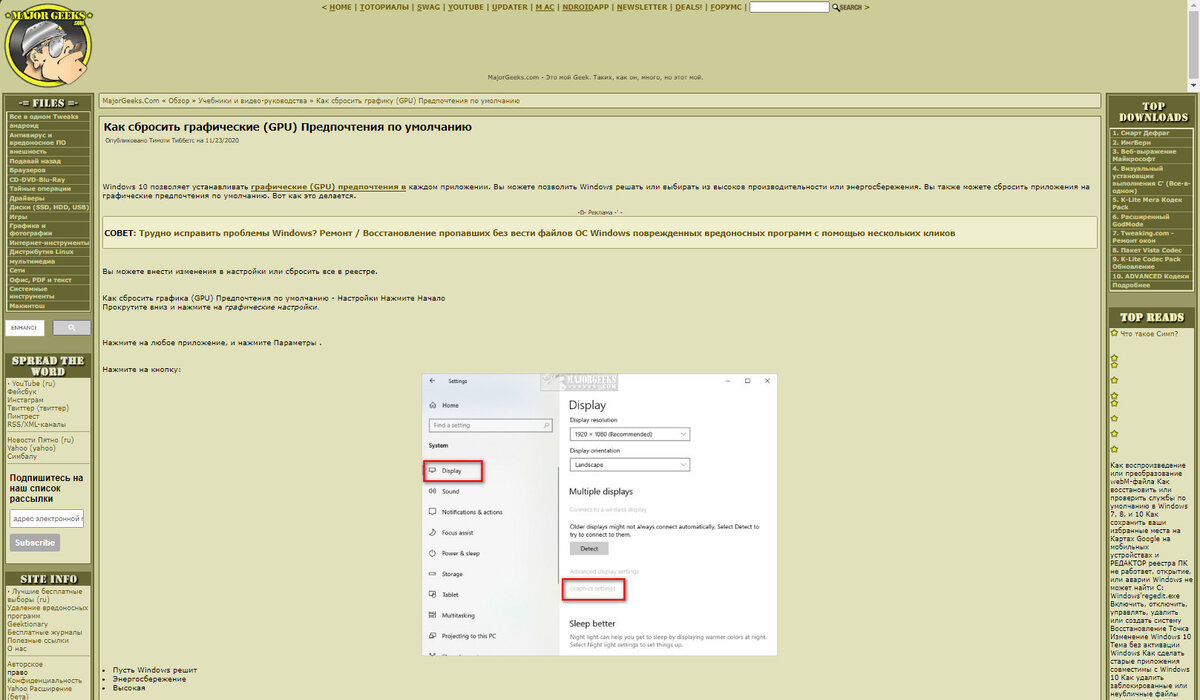Open 'Сети' file category
Screen dimensions: 1200x700
coord(17,270)
